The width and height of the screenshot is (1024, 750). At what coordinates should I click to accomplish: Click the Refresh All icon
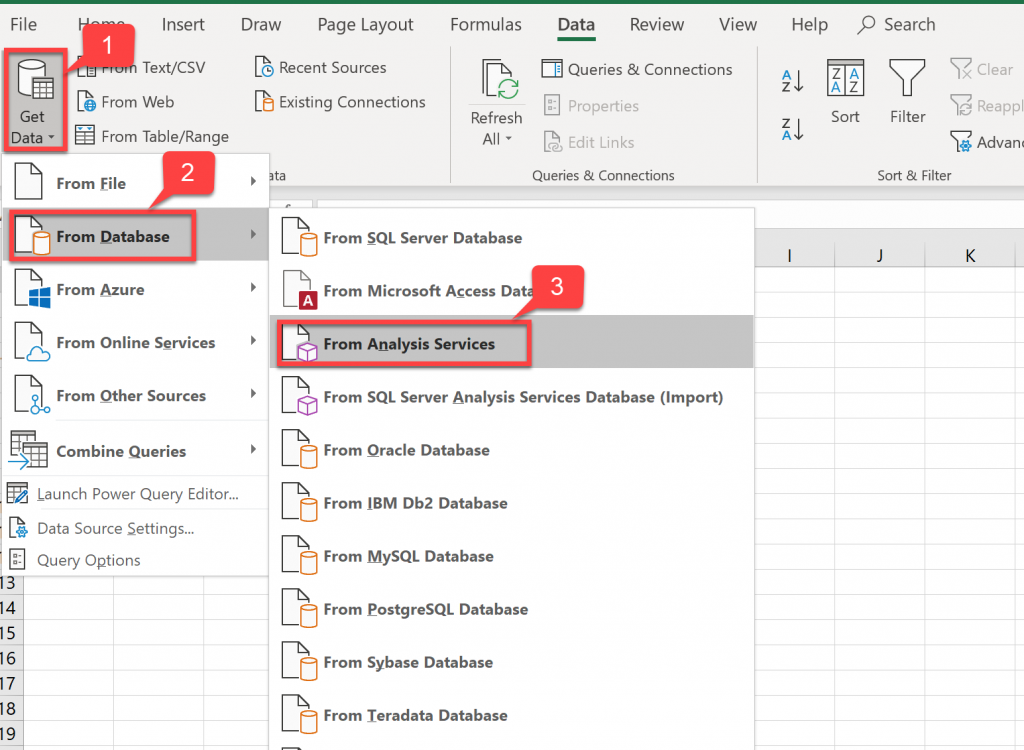[x=498, y=82]
